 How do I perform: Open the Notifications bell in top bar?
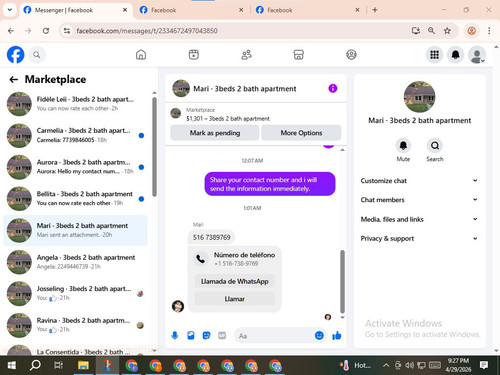tap(456, 55)
